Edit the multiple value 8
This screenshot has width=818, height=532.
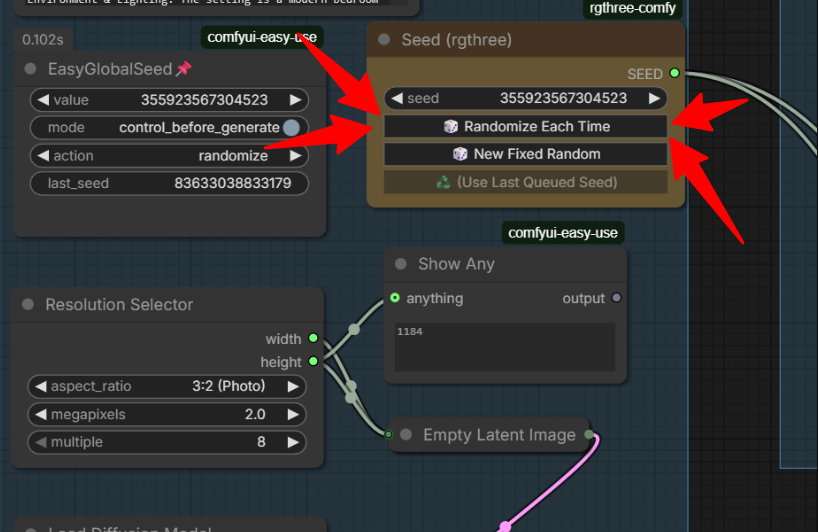[261, 442]
